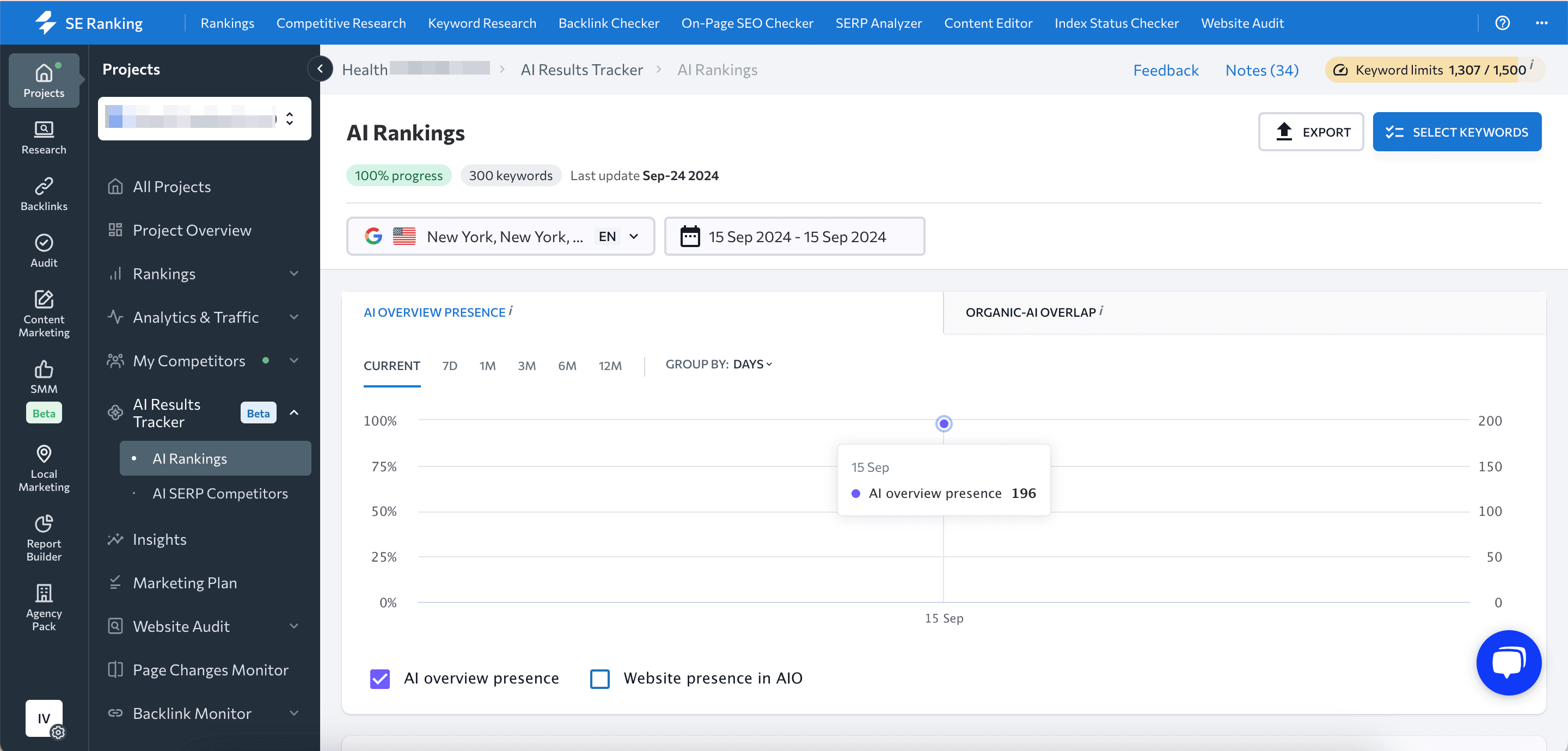Select the 12M time range
This screenshot has height=751, width=1568.
tap(610, 366)
